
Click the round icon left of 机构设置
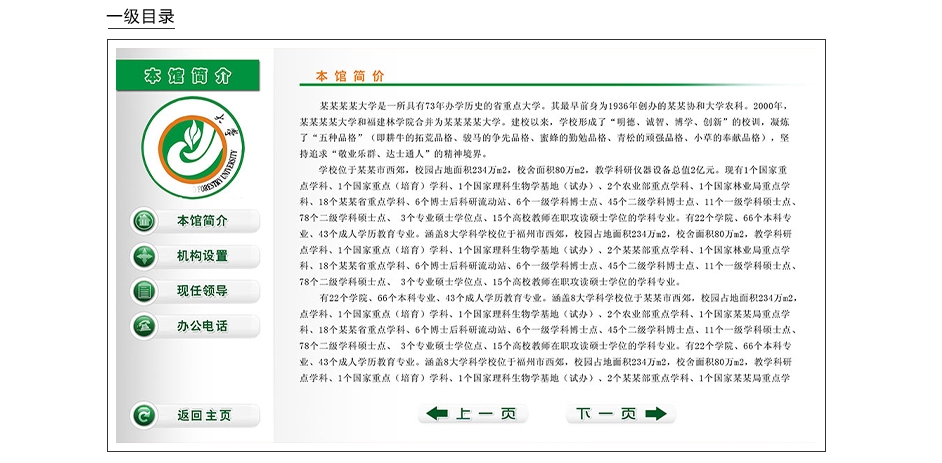tap(144, 256)
